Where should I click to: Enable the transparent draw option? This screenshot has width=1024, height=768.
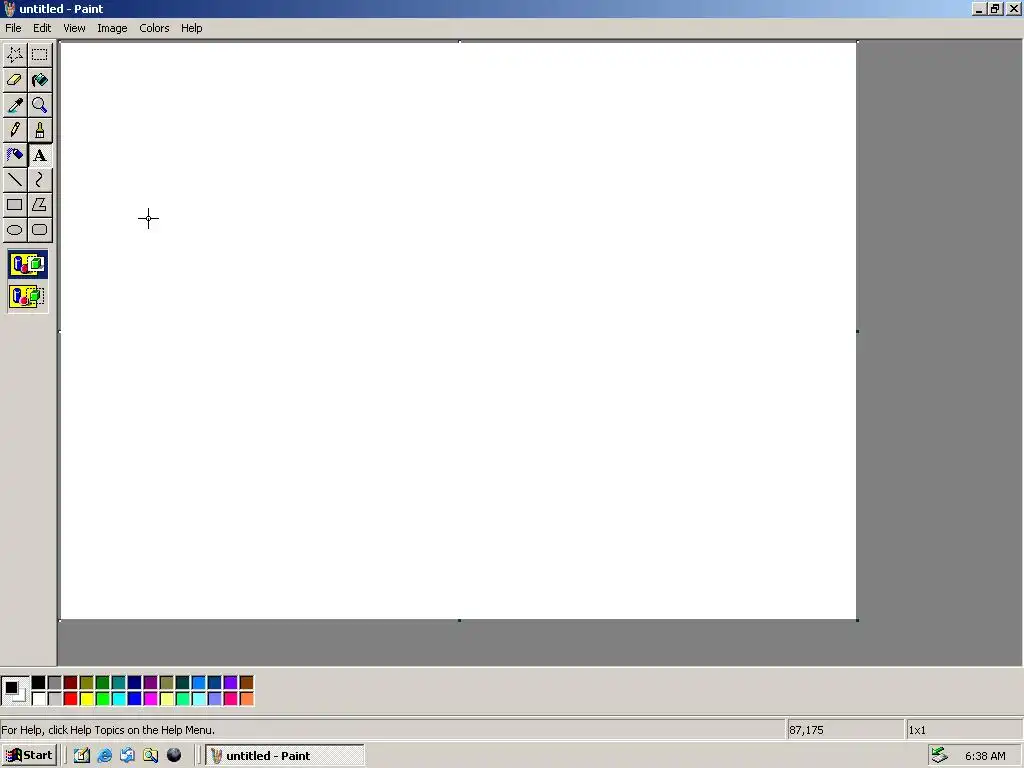click(x=28, y=296)
